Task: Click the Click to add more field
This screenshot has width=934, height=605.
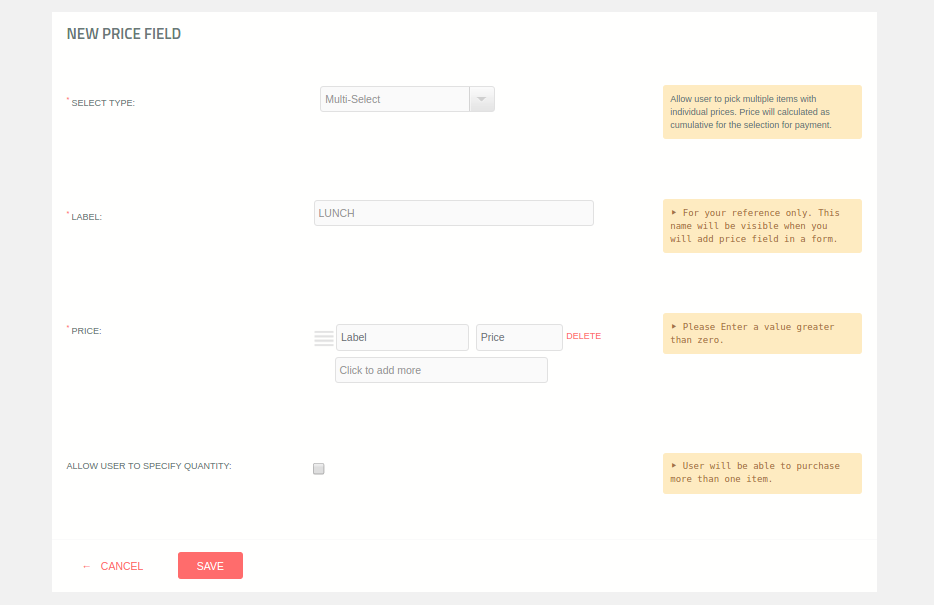Action: [440, 370]
